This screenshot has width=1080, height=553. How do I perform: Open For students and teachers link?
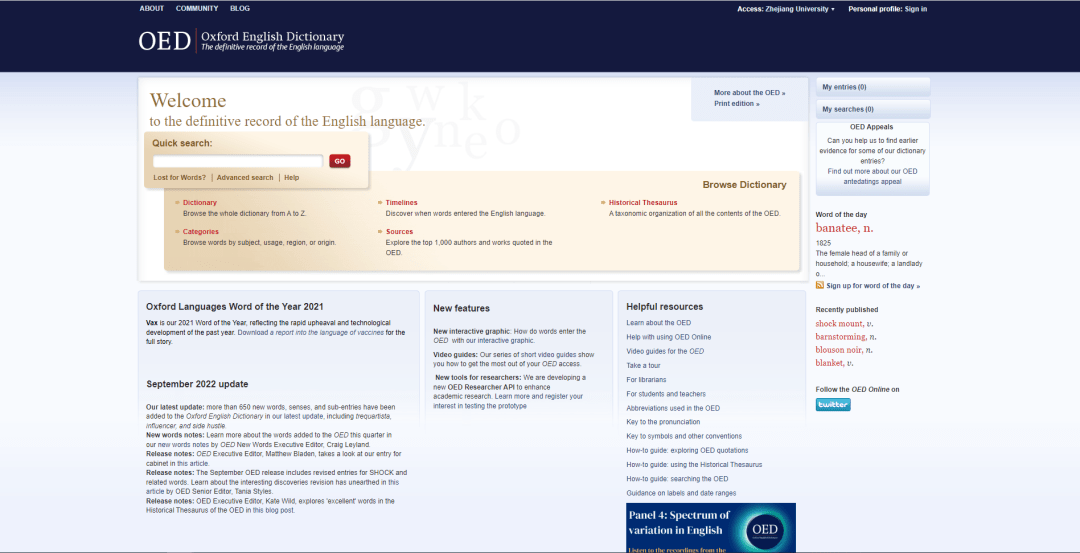tap(666, 394)
